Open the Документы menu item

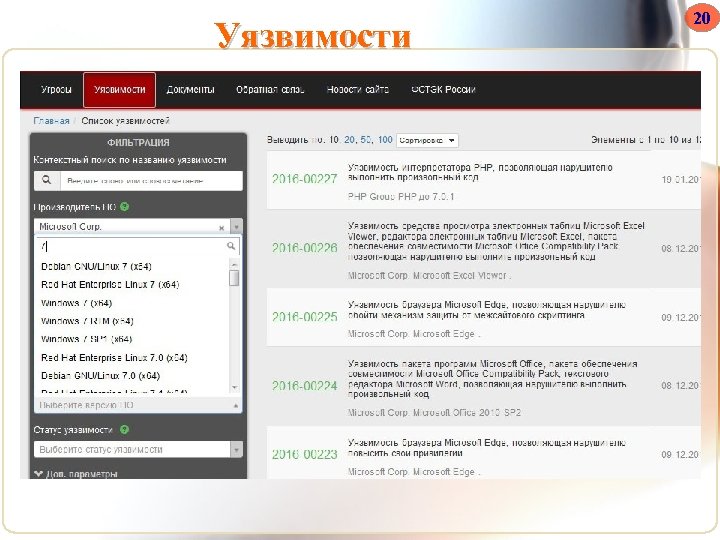tap(190, 90)
